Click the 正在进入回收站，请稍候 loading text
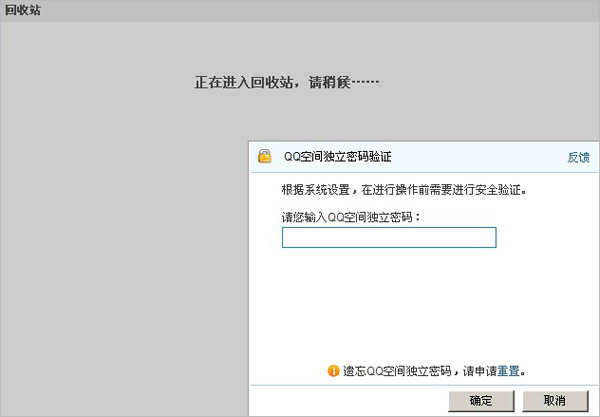Image resolution: width=600 pixels, height=417 pixels. coord(287,82)
